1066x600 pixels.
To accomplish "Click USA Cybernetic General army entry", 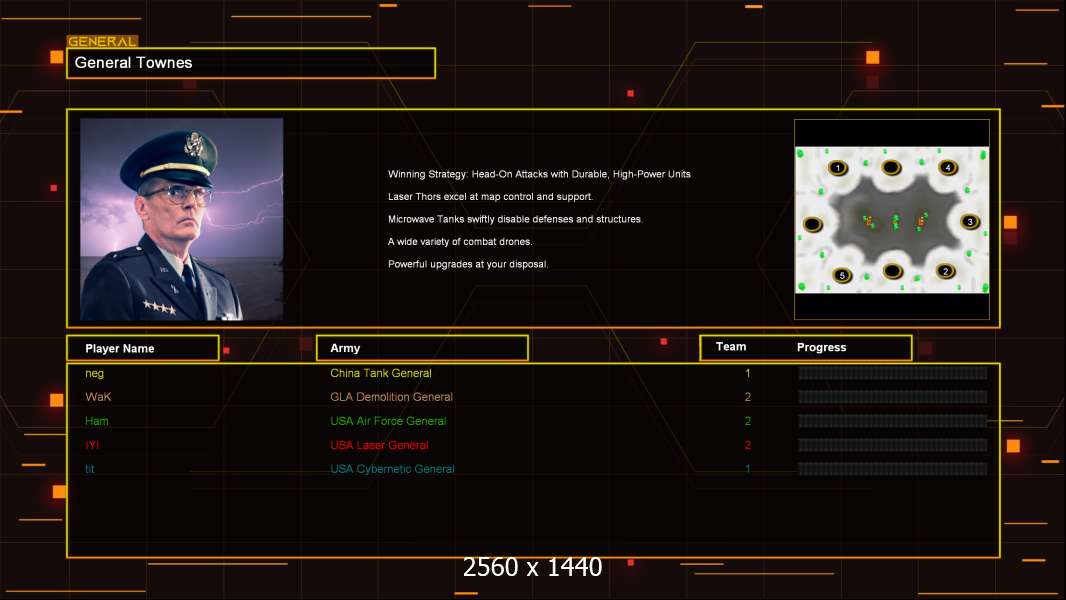I will (x=392, y=469).
